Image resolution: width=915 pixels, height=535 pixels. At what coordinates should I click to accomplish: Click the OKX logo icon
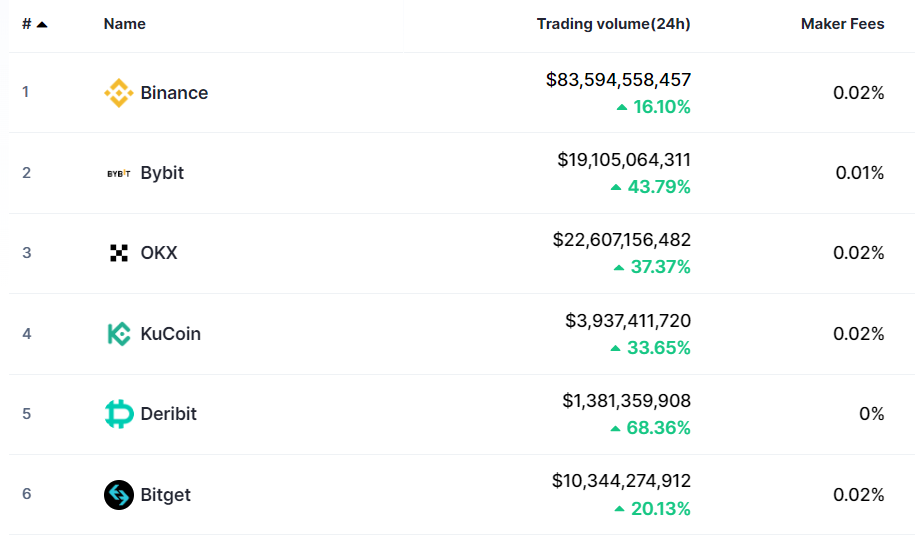(118, 253)
